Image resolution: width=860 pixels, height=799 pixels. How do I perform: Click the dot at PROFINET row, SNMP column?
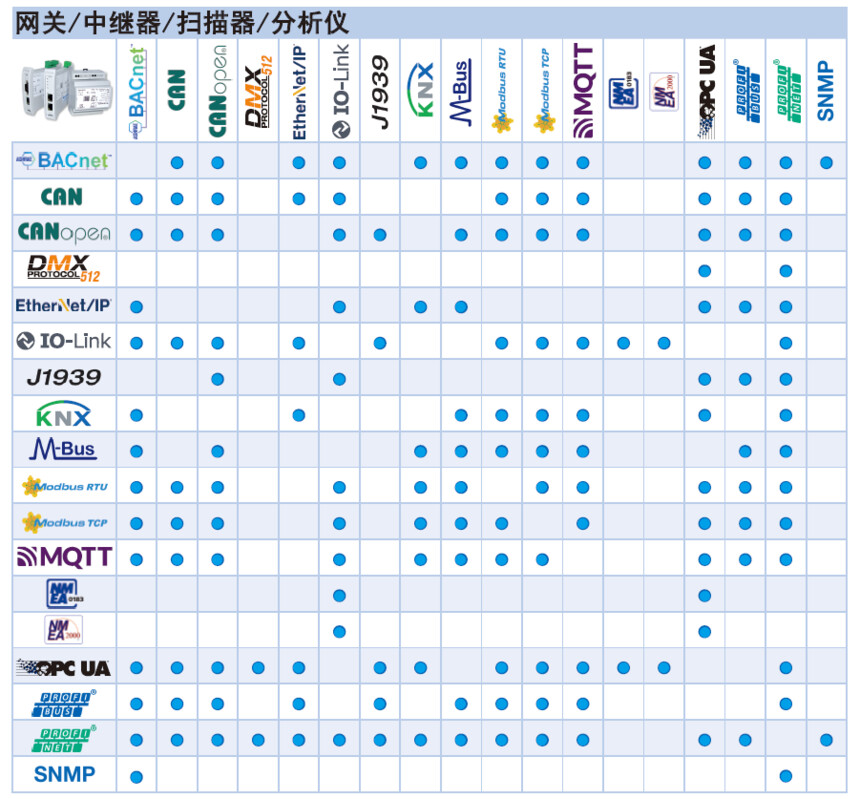[826, 740]
